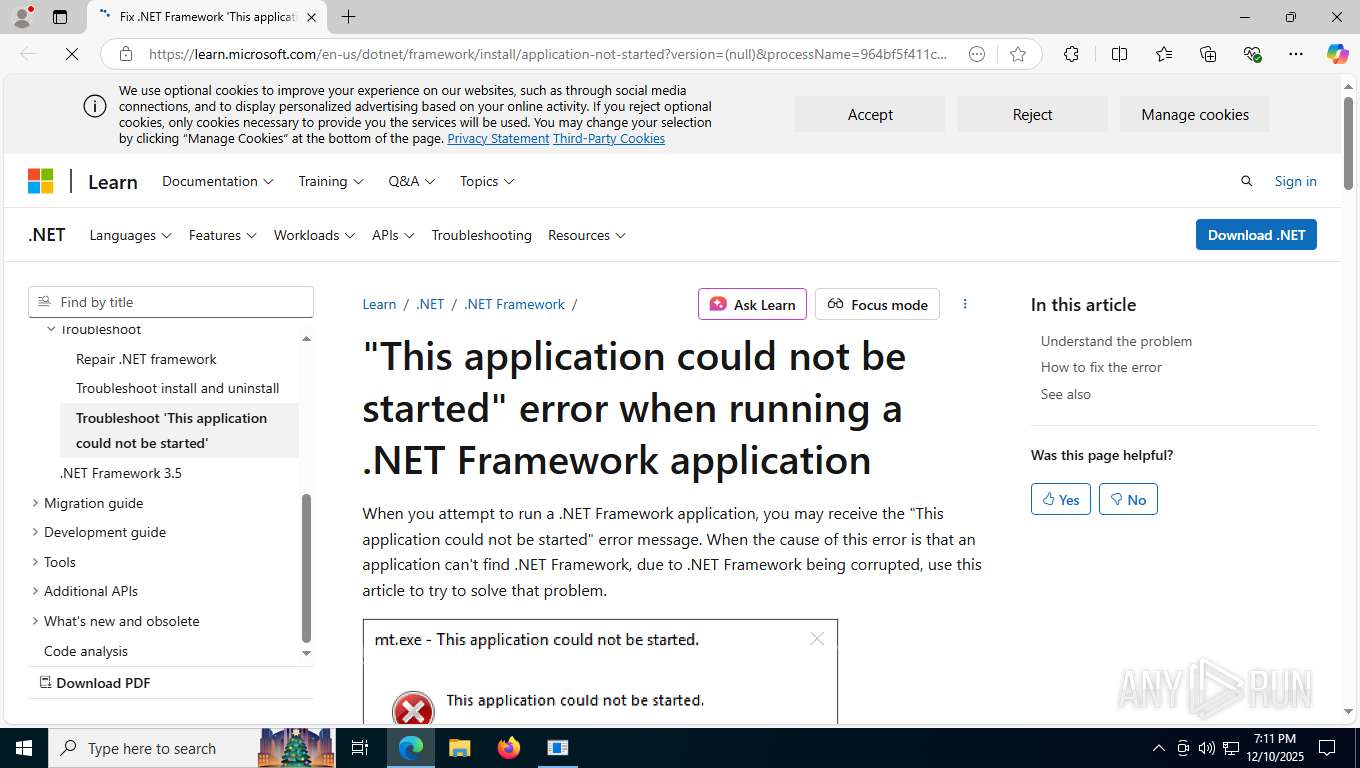This screenshot has height=768, width=1360.
Task: Expand the Q&A dropdown
Action: click(x=412, y=181)
